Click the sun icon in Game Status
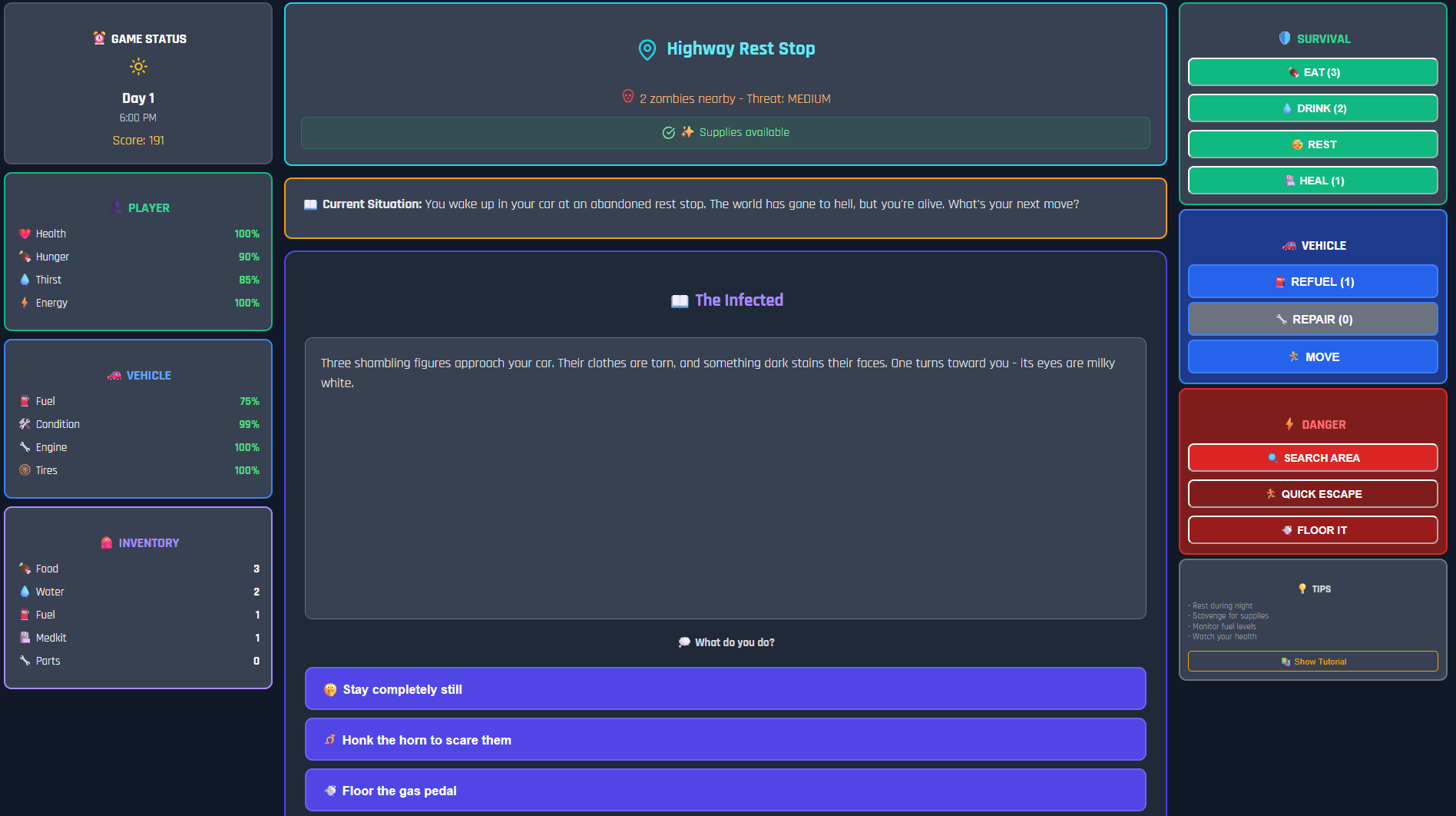The height and width of the screenshot is (816, 1456). (x=138, y=67)
